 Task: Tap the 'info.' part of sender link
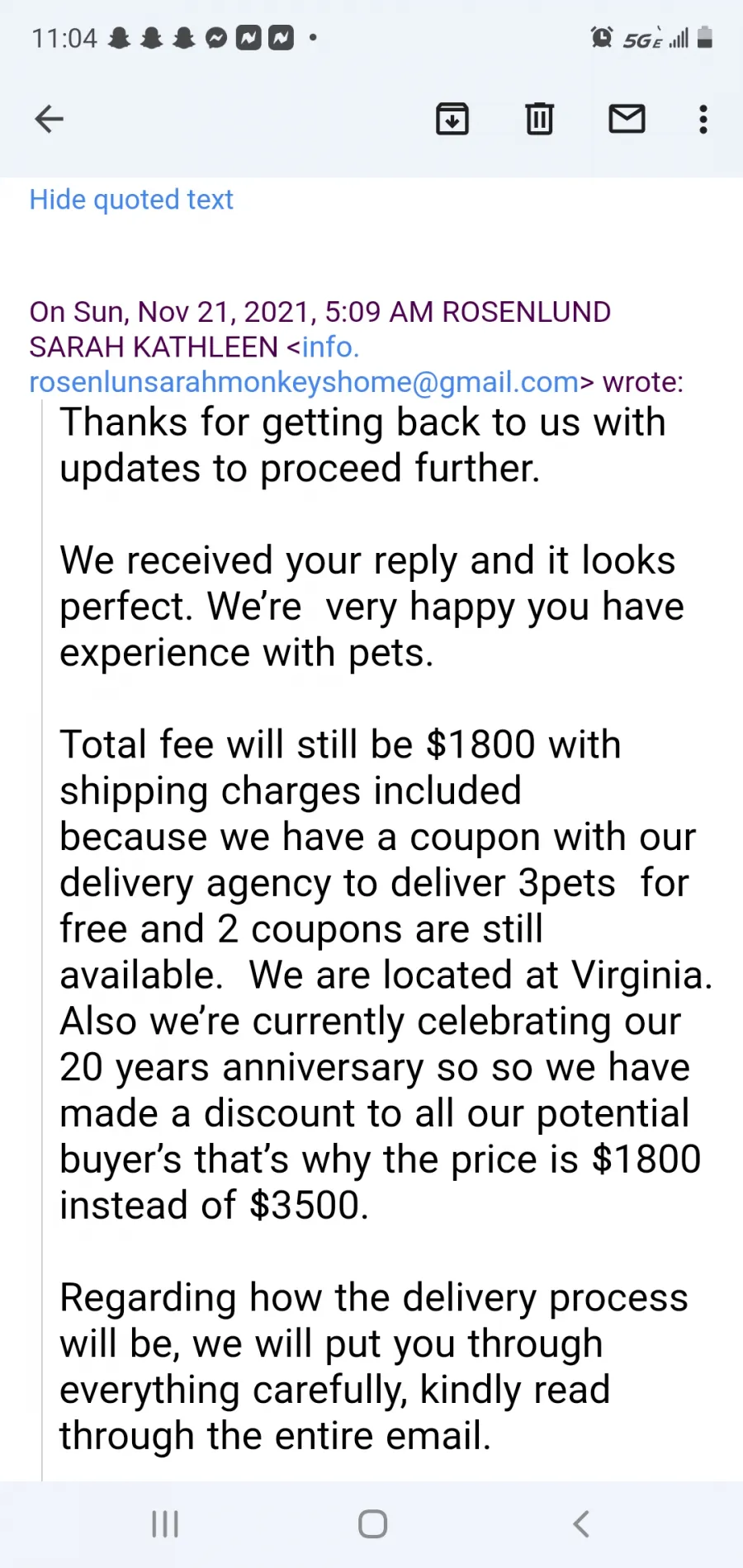point(330,347)
